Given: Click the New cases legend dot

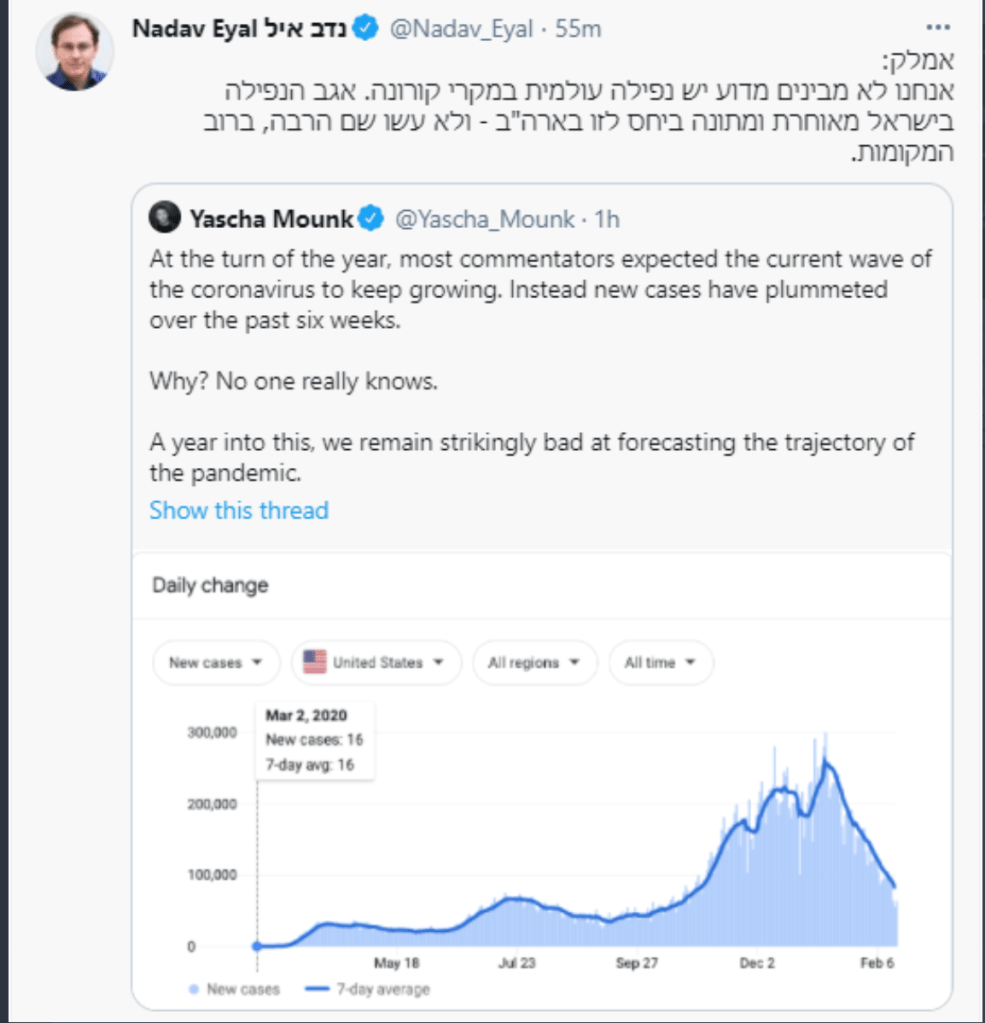Looking at the screenshot, I should point(193,990).
